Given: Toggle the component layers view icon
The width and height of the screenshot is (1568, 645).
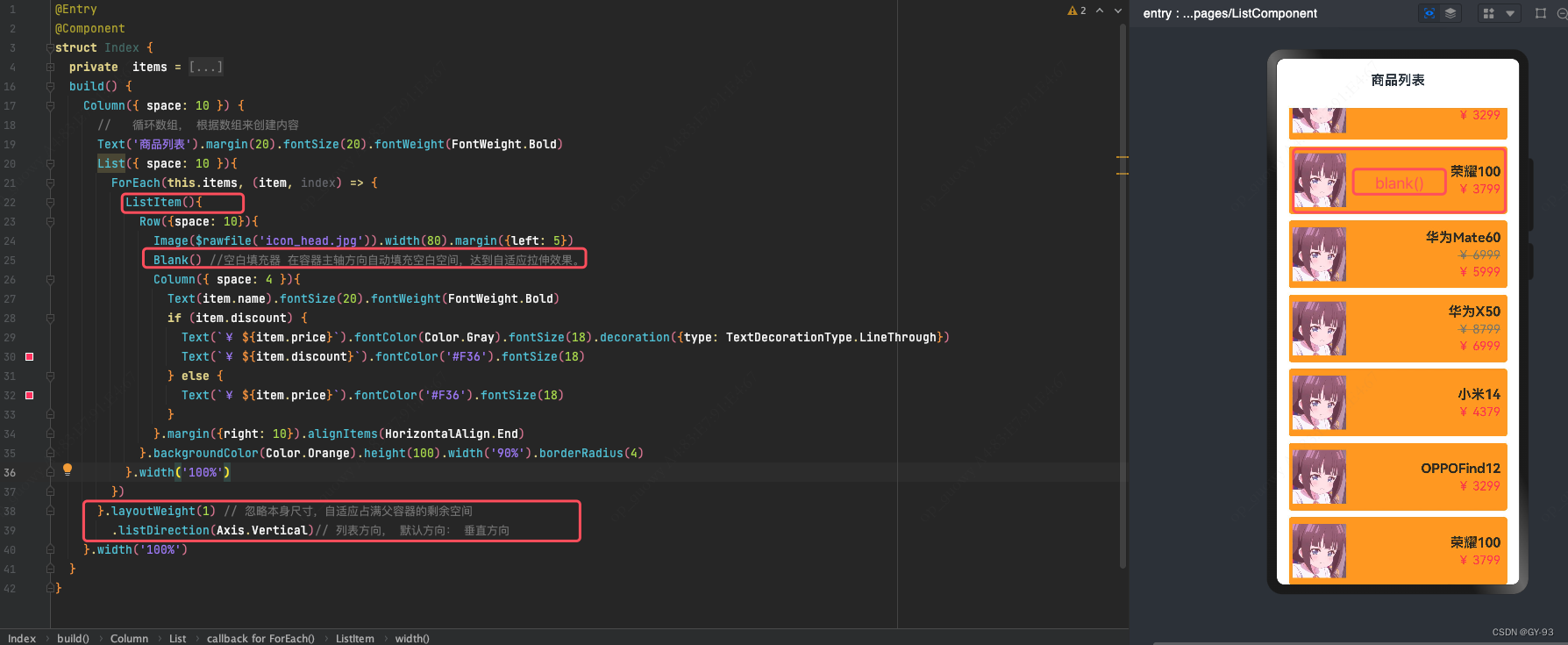Looking at the screenshot, I should point(1450,13).
